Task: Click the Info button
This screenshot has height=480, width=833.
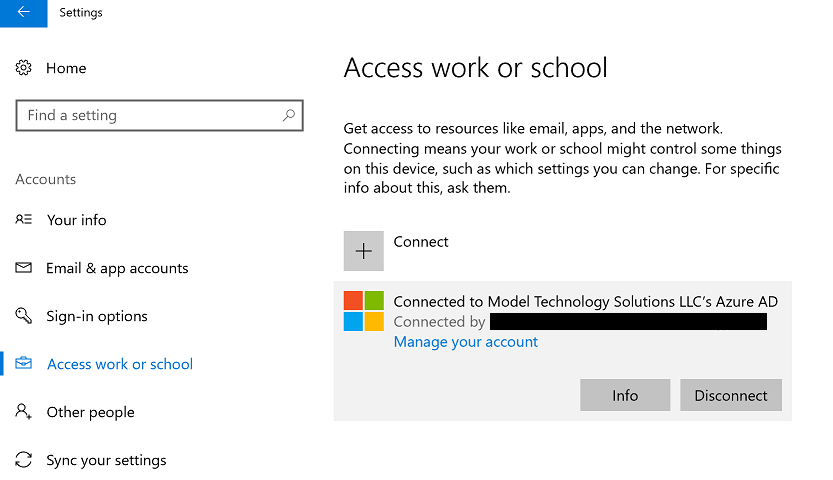Action: click(x=625, y=395)
